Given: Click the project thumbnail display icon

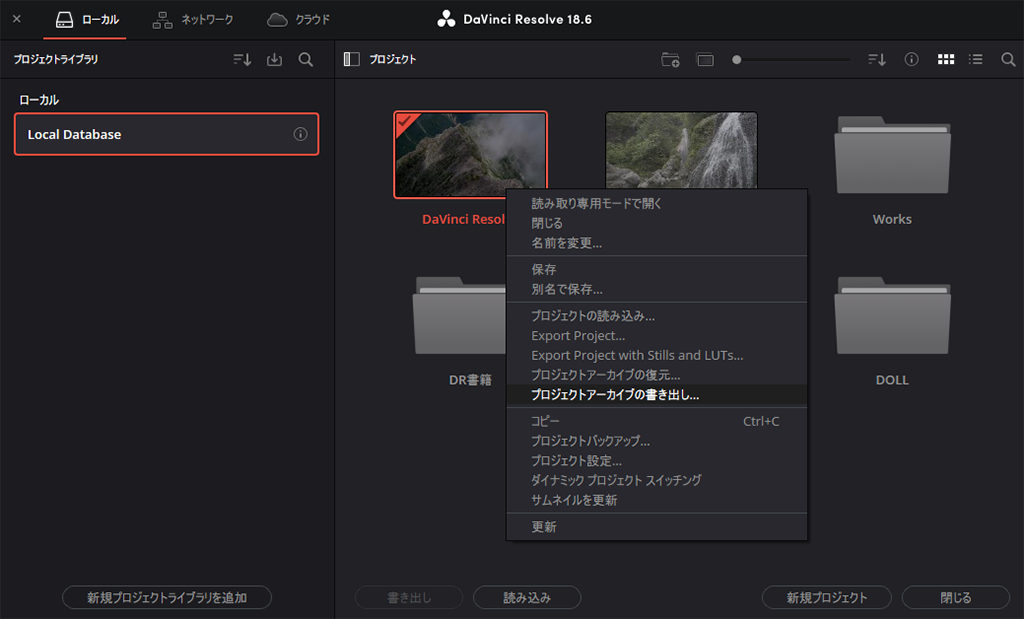Looking at the screenshot, I should (x=705, y=59).
